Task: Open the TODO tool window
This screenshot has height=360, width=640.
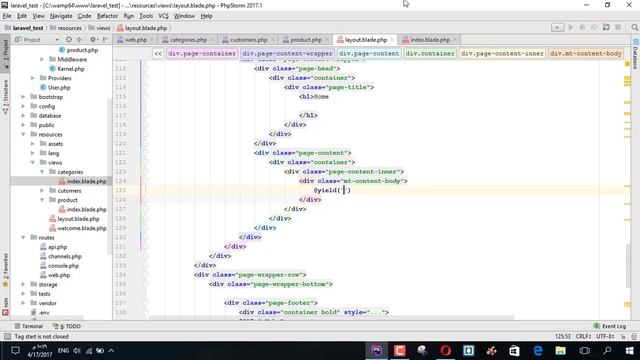Action: 67,326
